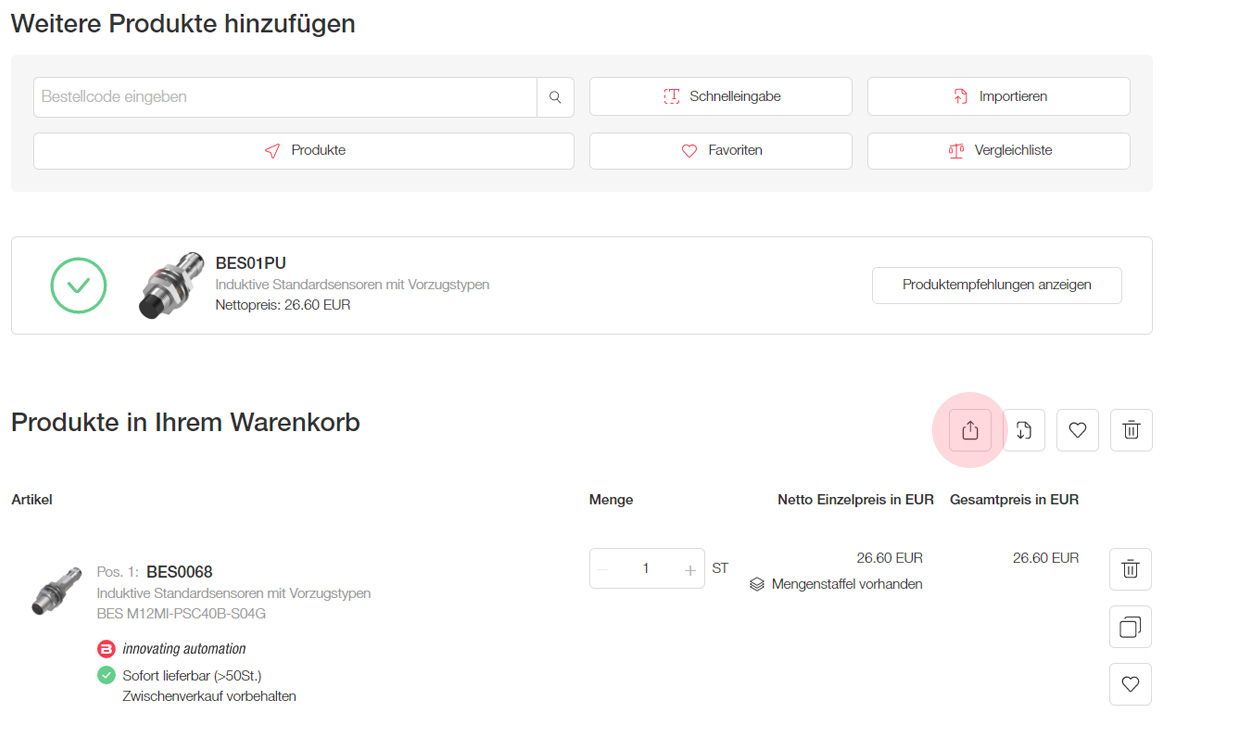Open the Vergleichsliste button

[998, 151]
